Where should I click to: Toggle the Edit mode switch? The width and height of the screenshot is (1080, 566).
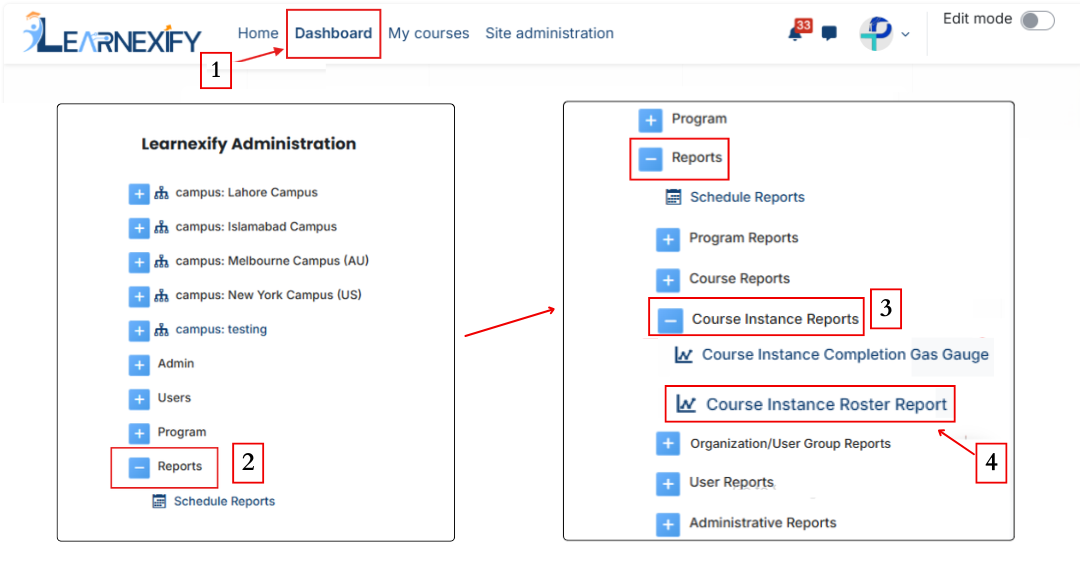click(1037, 21)
